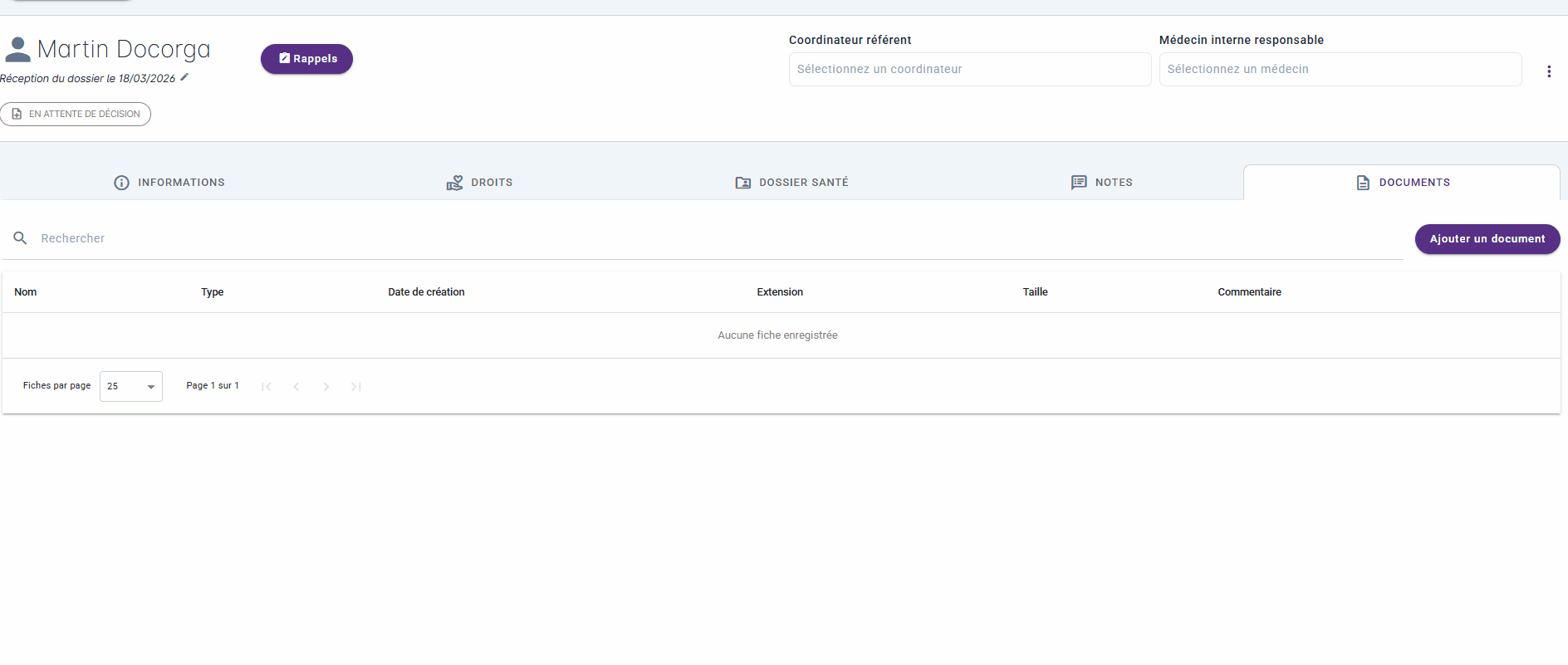This screenshot has width=1568, height=665.
Task: Open the Médecin interne responsable selector
Action: 1340,70
